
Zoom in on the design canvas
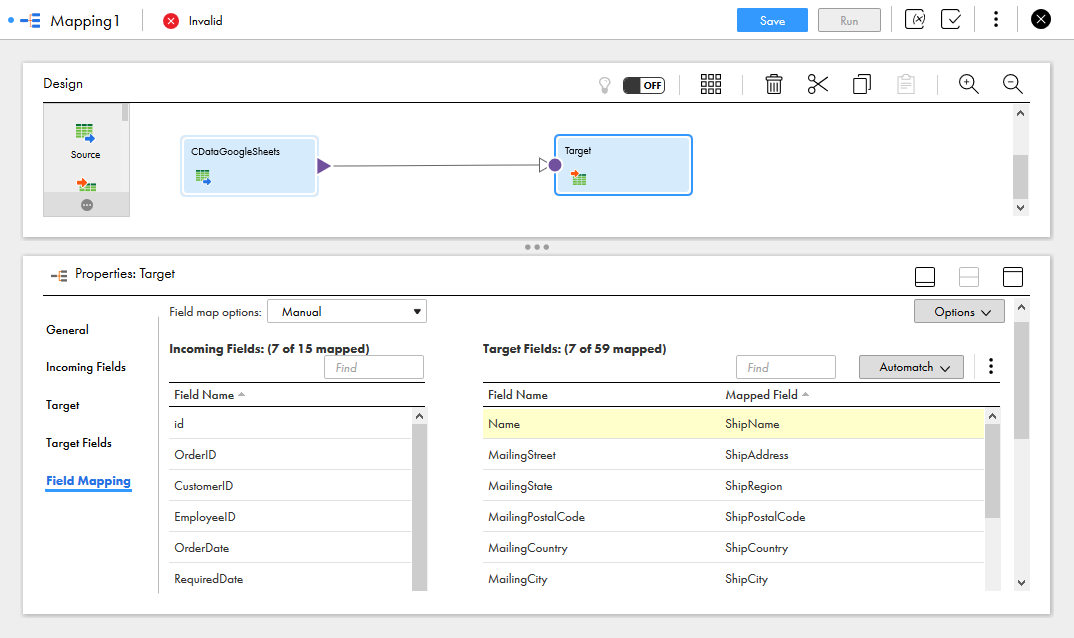point(968,85)
